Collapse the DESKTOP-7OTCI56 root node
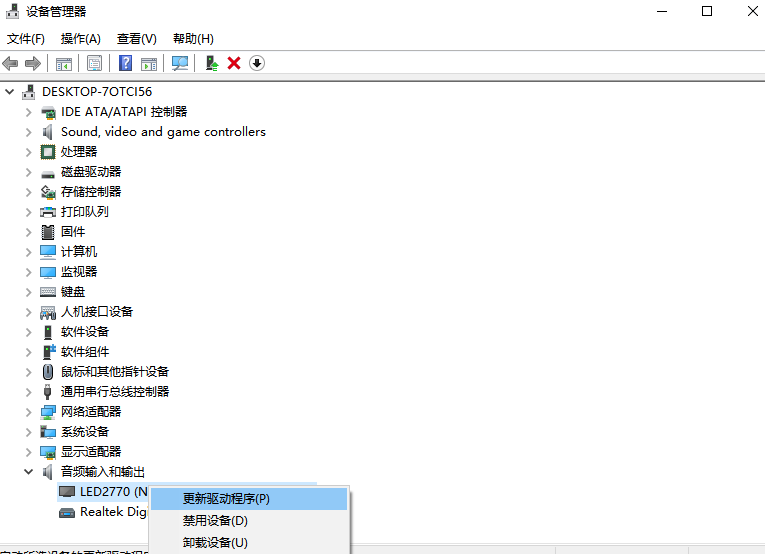 tap(10, 92)
